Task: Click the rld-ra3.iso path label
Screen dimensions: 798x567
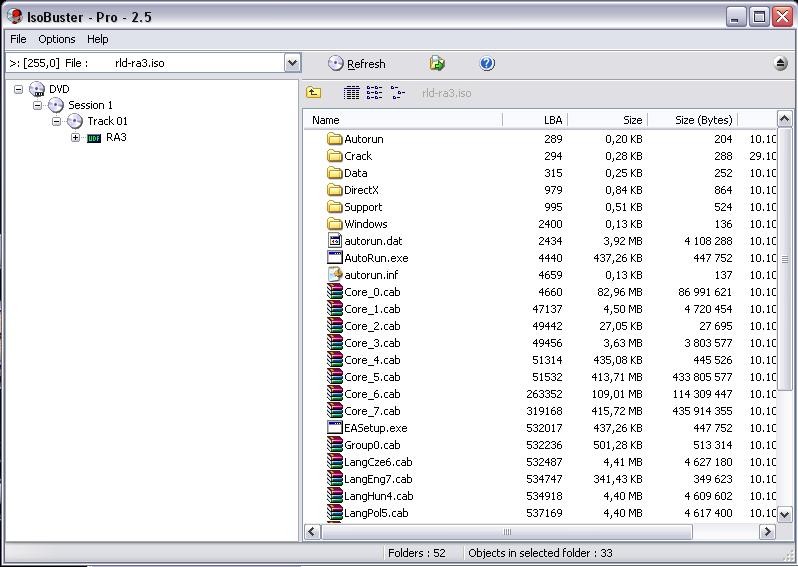Action: 446,93
